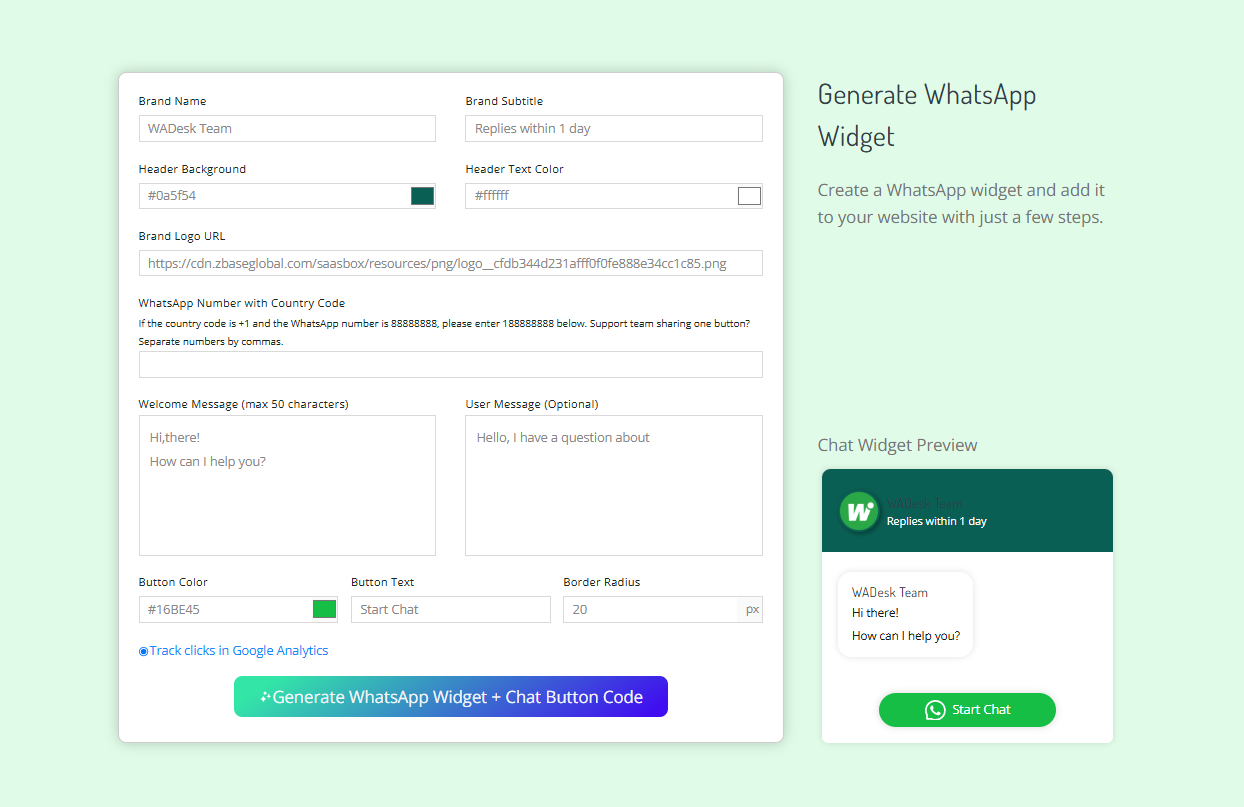Click the Start Chat button in the preview
Screen dimensions: 1244x807
pos(967,710)
